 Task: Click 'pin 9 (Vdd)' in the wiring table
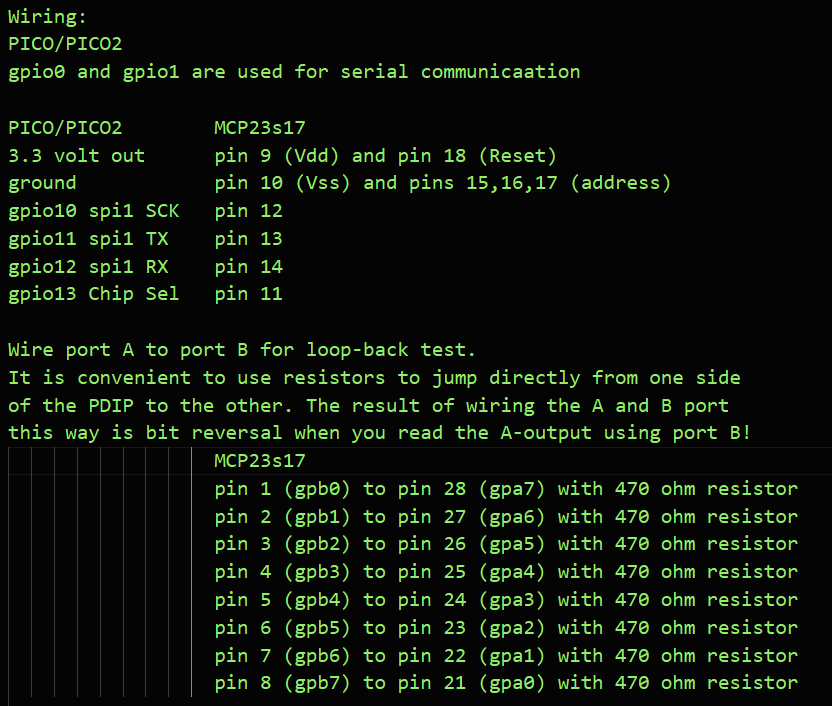(276, 156)
